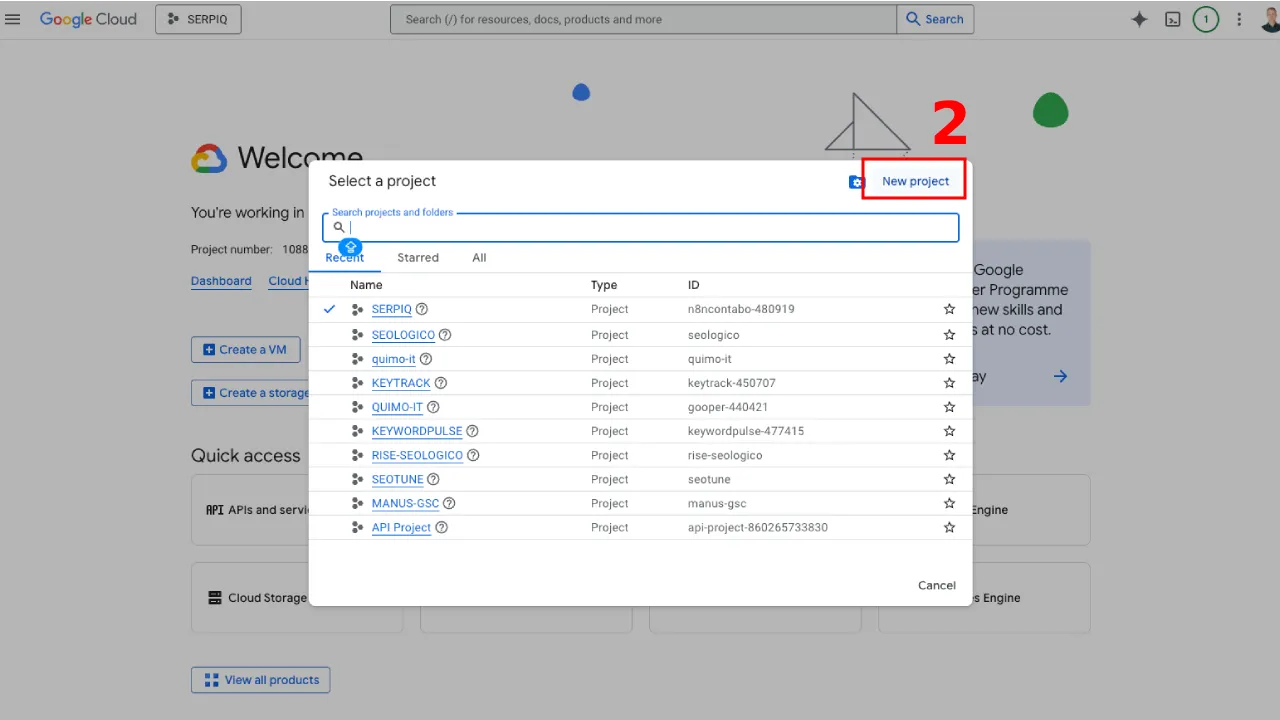The width and height of the screenshot is (1280, 720).
Task: Toggle star for API Project row
Action: [949, 527]
